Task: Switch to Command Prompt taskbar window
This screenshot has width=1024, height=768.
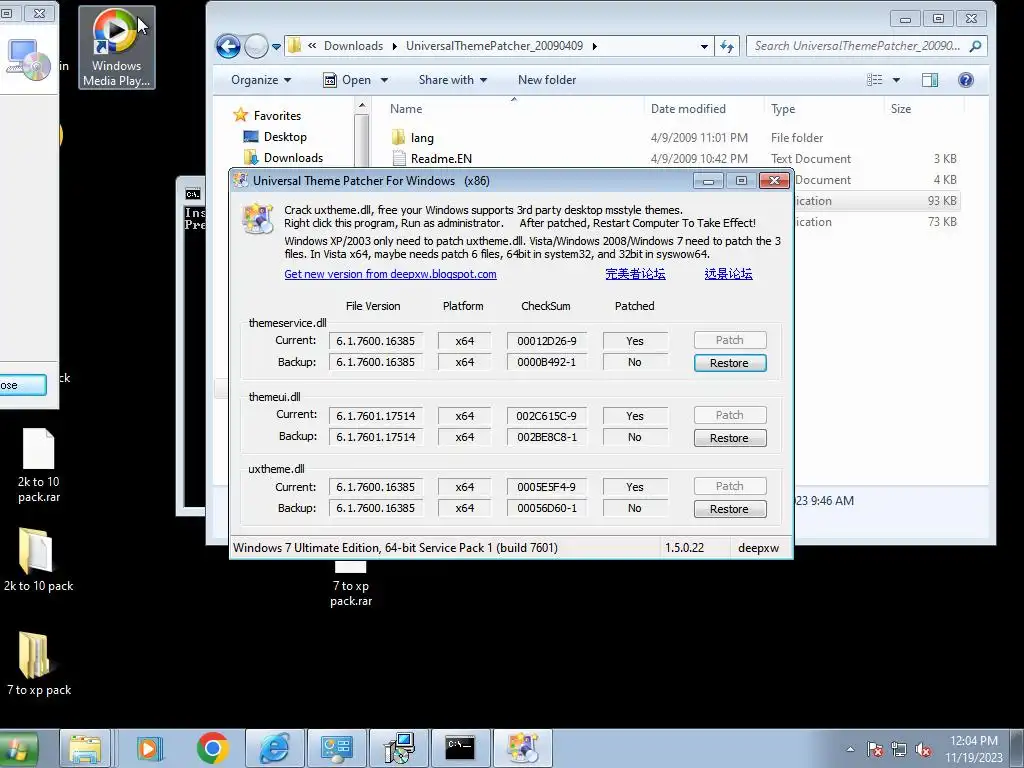Action: click(460, 749)
